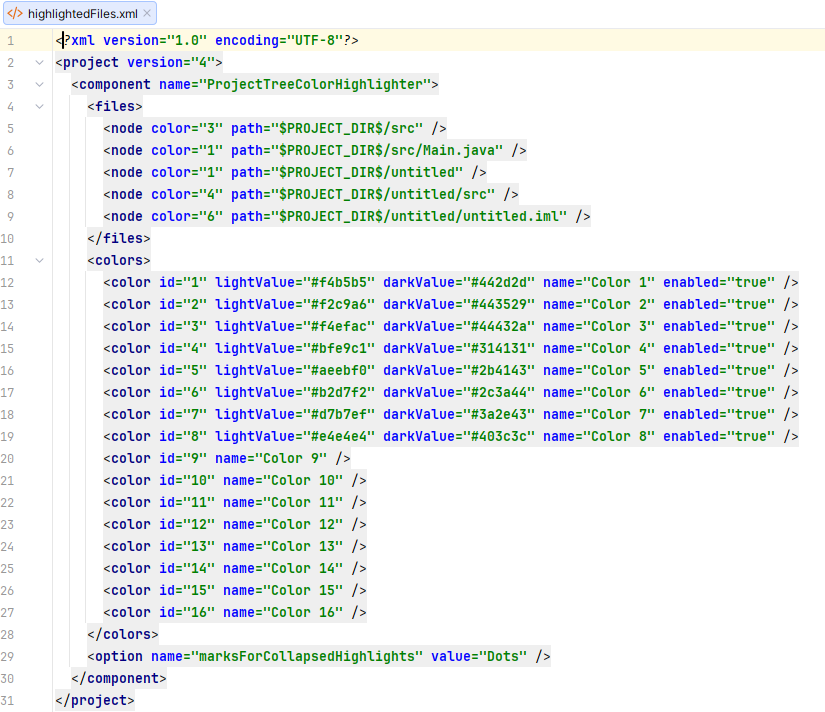Click name "Color 1" attribute
The width and height of the screenshot is (825, 712).
coord(599,283)
